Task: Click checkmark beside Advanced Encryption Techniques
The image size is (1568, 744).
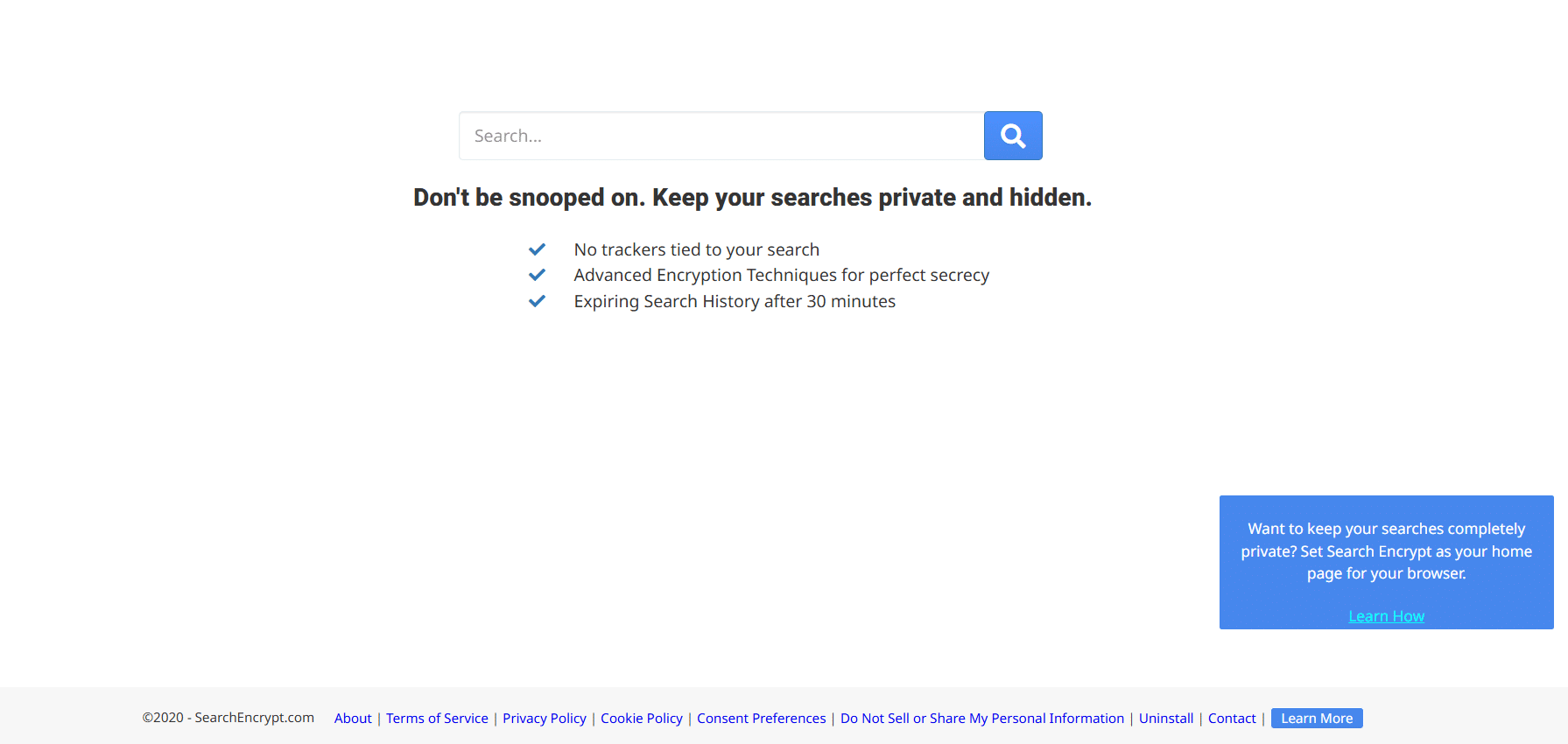Action: click(537, 275)
